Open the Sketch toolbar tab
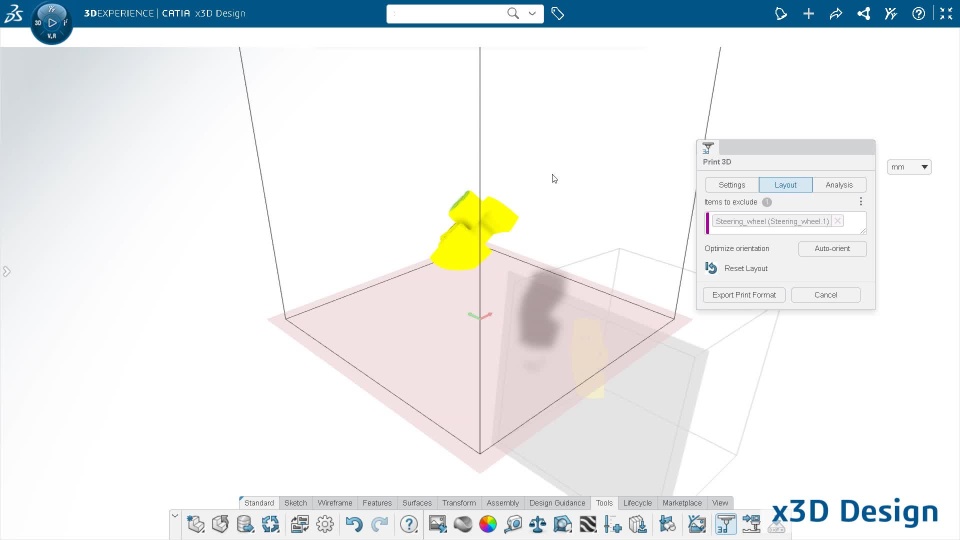Viewport: 960px width, 540px height. pyautogui.click(x=296, y=503)
